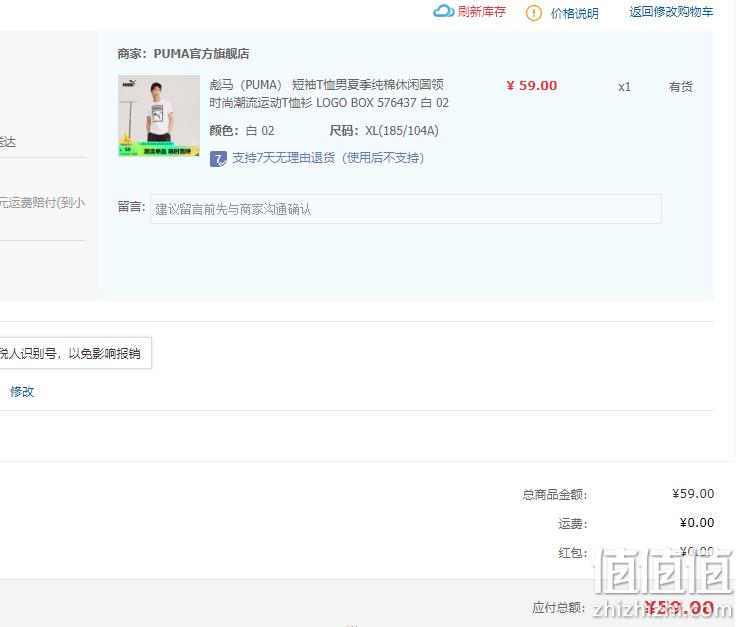The width and height of the screenshot is (742, 627).
Task: Click the 7-day return badge icon
Action: click(x=218, y=159)
